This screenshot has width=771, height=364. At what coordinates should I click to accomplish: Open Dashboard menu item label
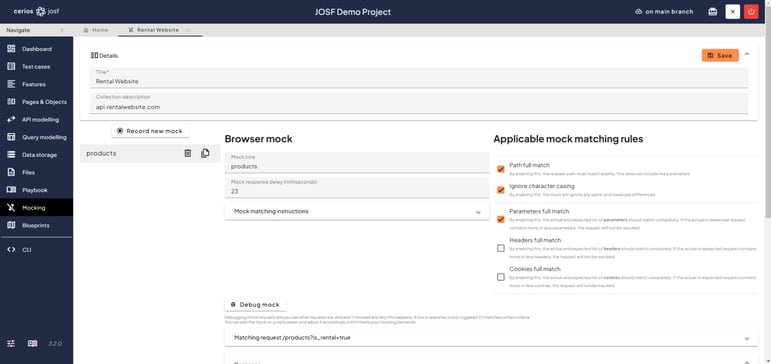37,49
